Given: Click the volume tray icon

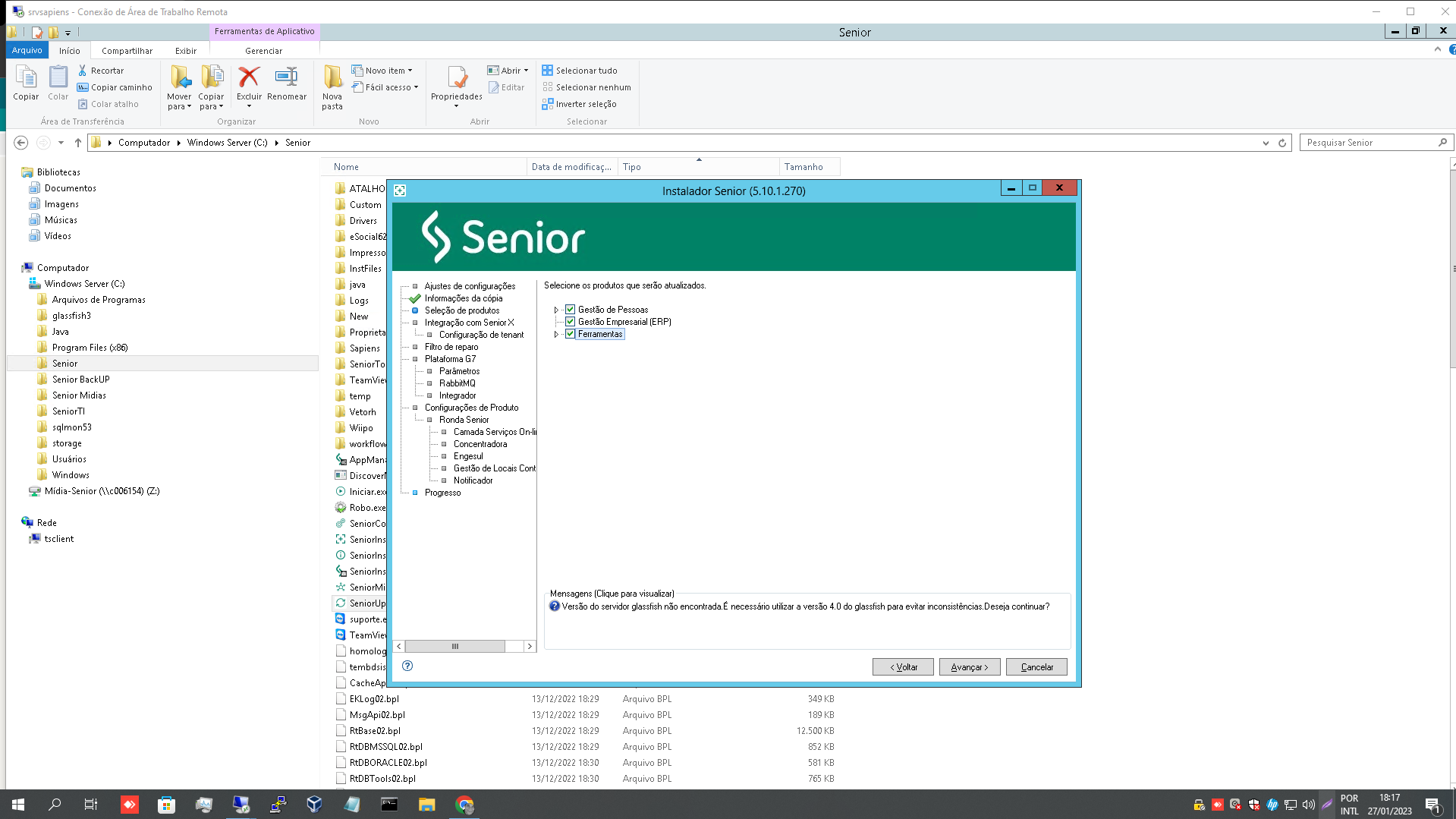Looking at the screenshot, I should (x=1308, y=805).
